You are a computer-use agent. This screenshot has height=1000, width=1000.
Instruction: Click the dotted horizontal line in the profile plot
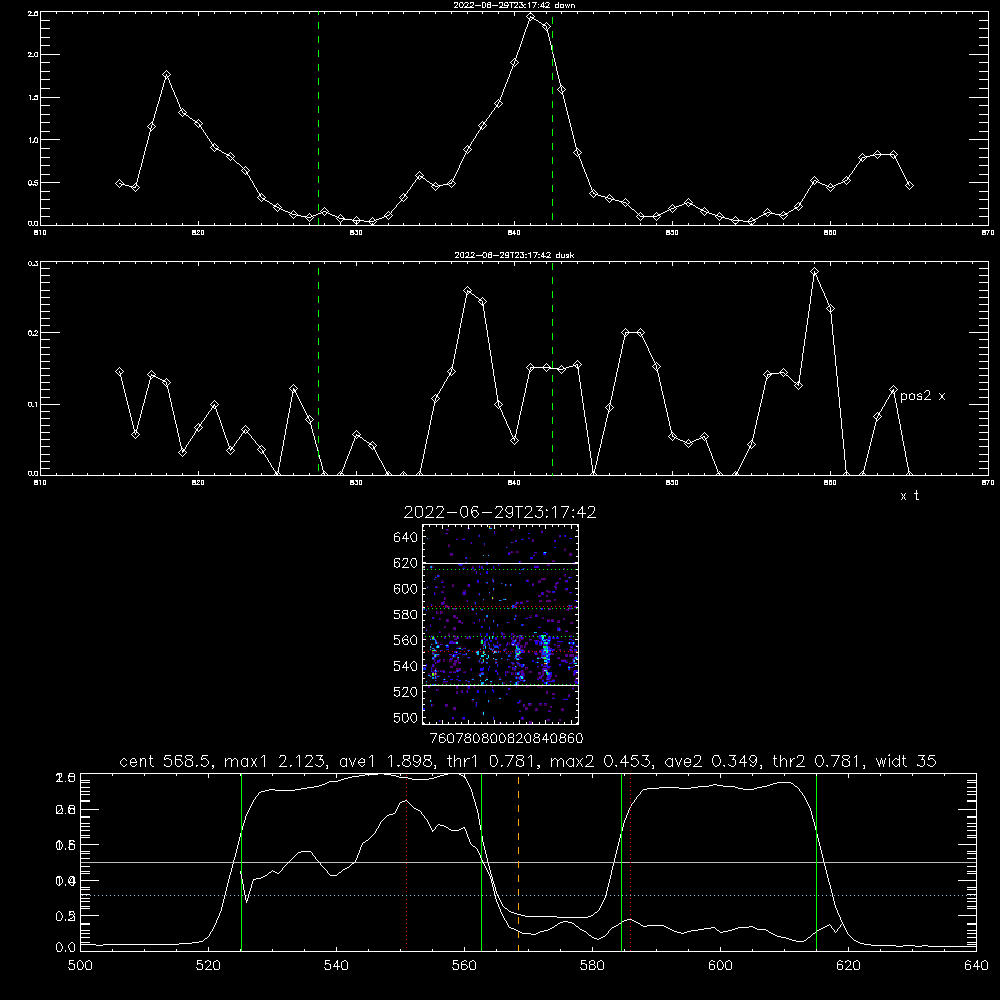click(529, 895)
